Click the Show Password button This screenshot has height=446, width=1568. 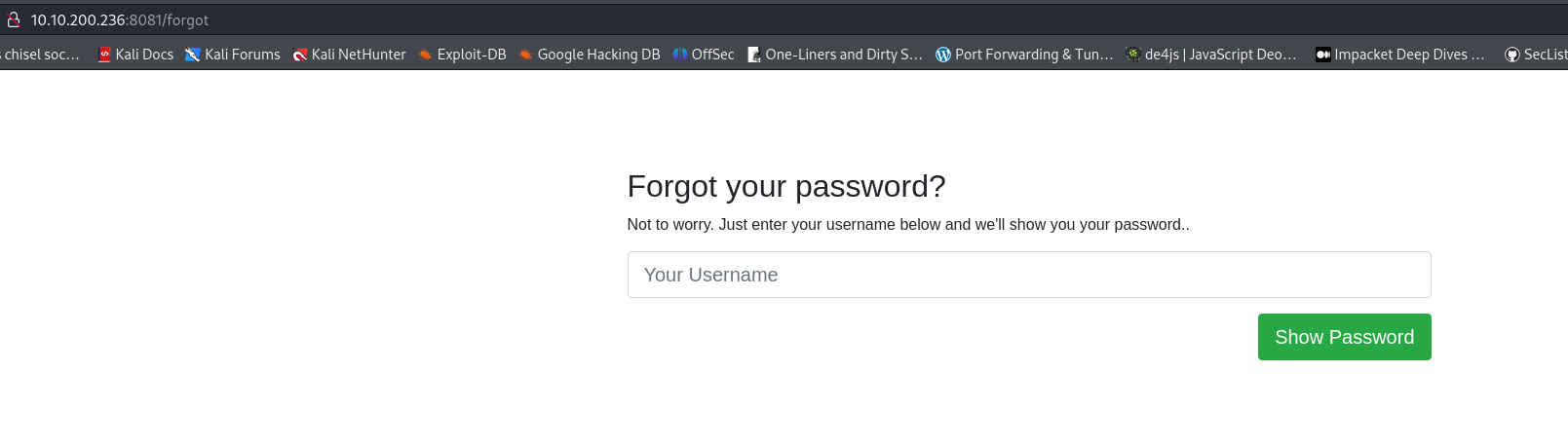[1345, 337]
